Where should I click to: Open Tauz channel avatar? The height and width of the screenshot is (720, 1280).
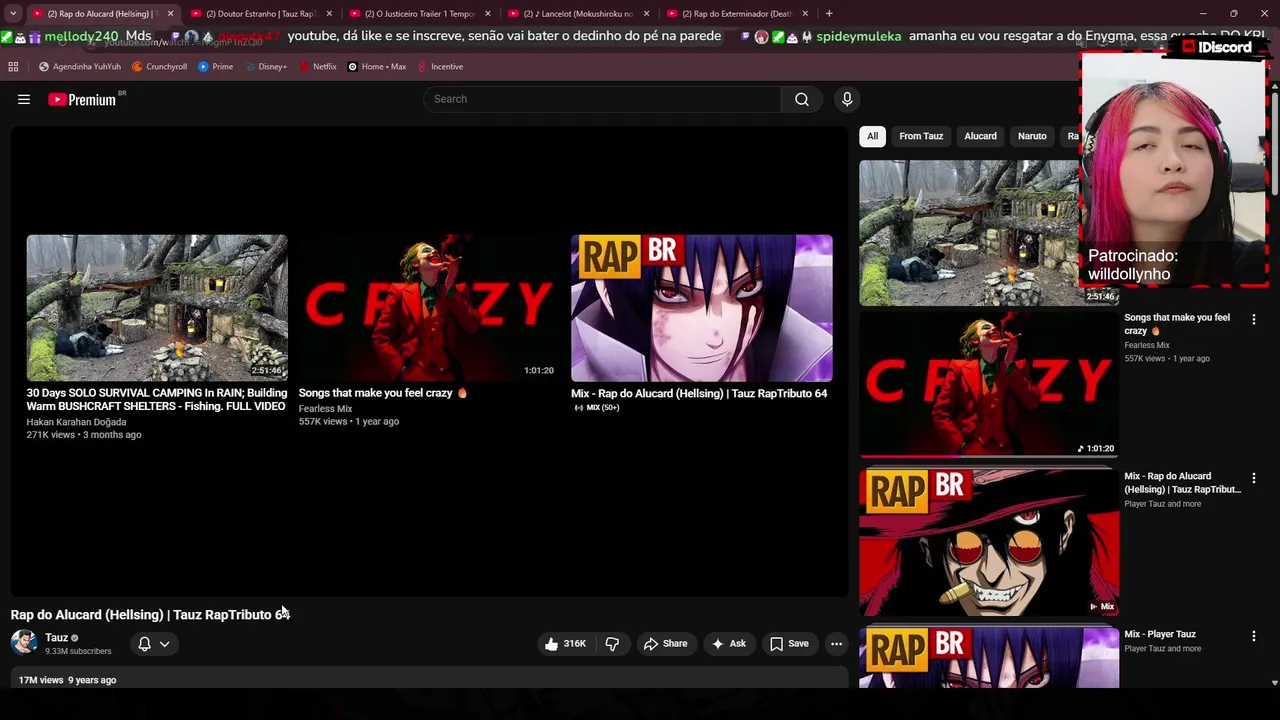click(24, 642)
